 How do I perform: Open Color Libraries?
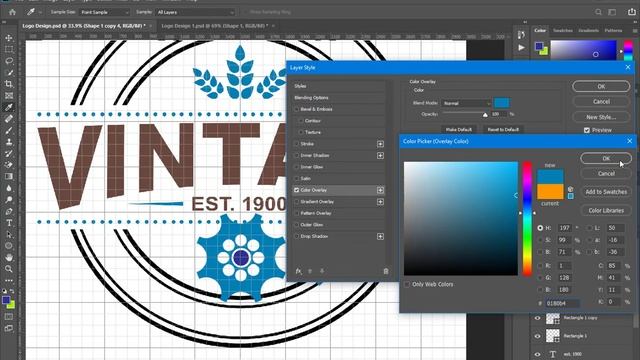[x=606, y=211]
